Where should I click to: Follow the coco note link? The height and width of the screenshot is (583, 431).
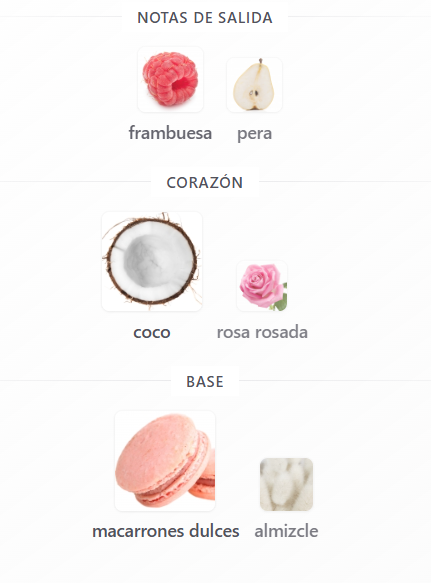pyautogui.click(x=152, y=332)
